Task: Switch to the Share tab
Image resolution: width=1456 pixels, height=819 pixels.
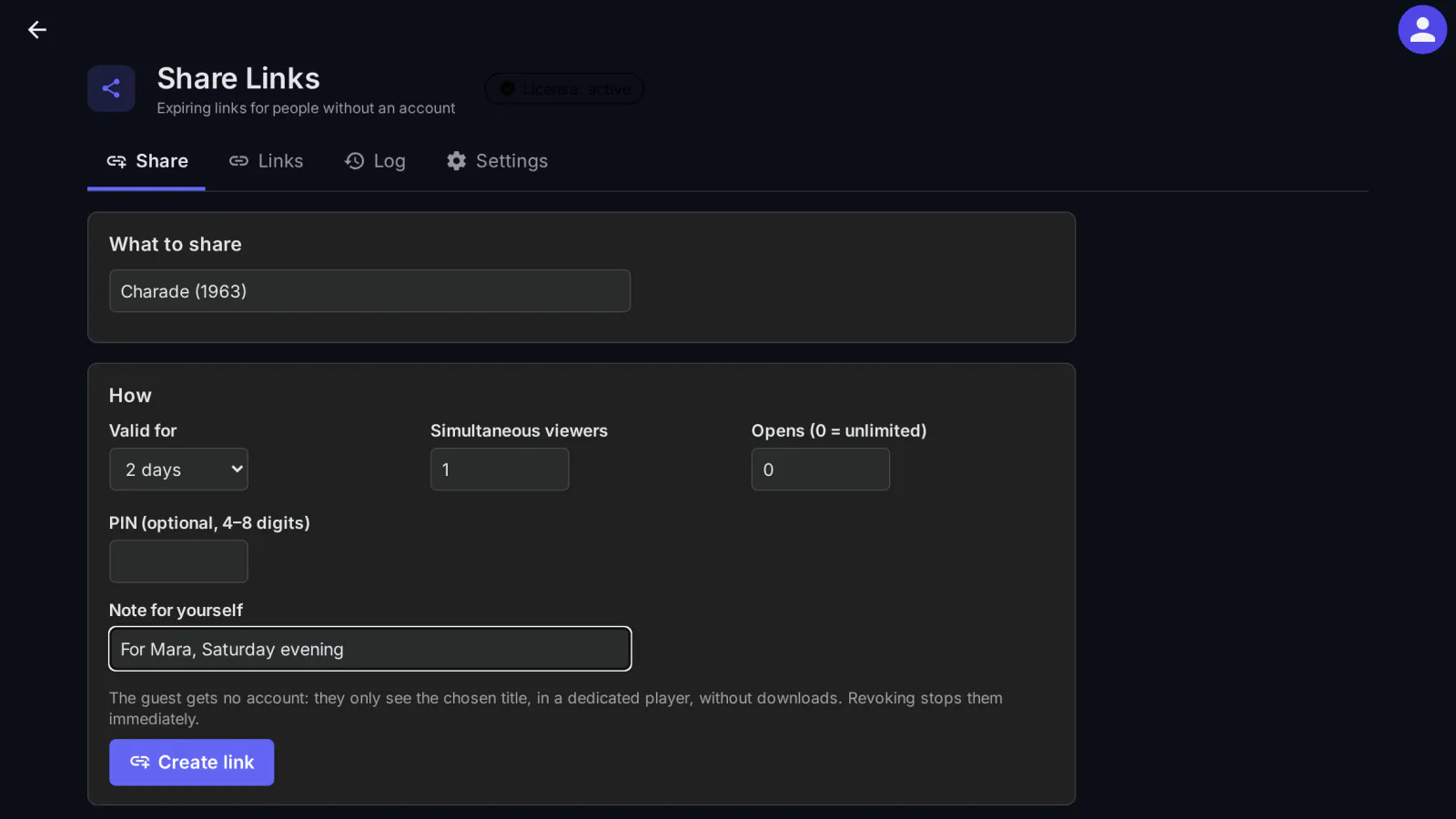Action: (147, 161)
